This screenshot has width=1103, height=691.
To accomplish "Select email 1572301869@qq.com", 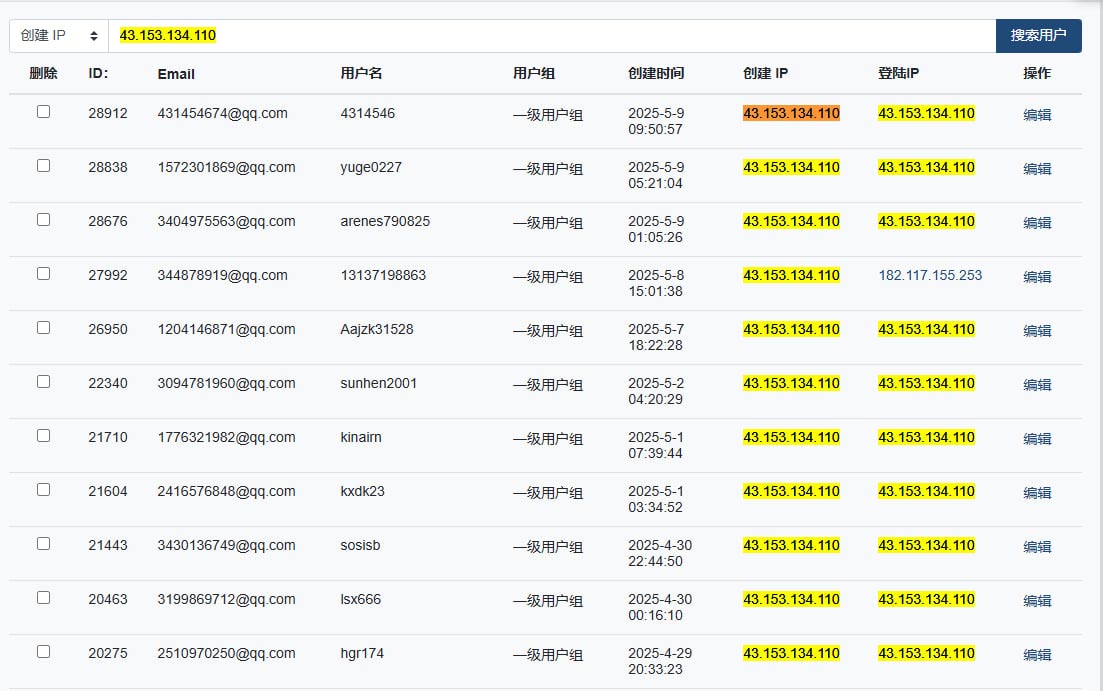I will (x=227, y=167).
